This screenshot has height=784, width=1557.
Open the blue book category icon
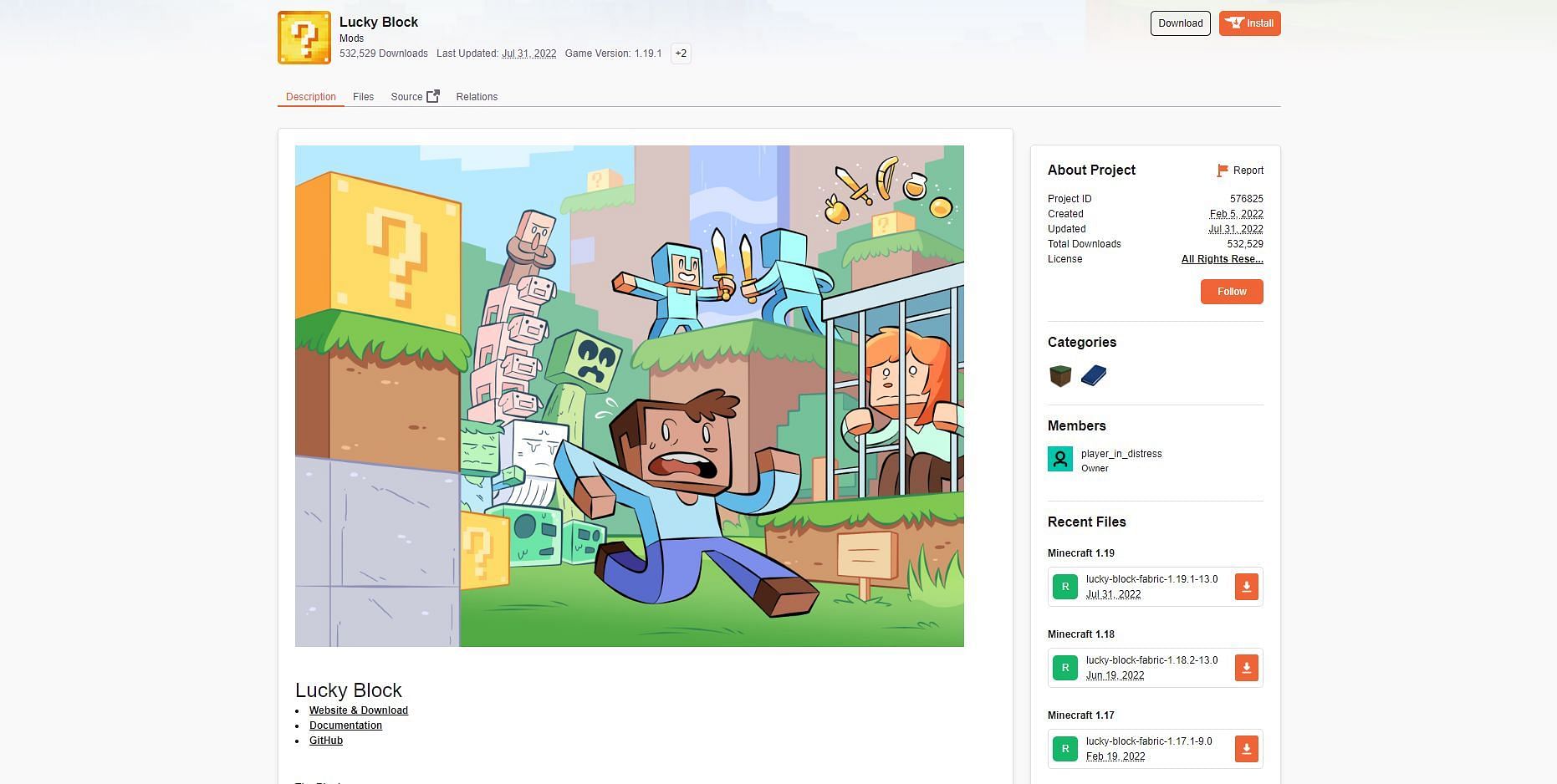[x=1093, y=375]
